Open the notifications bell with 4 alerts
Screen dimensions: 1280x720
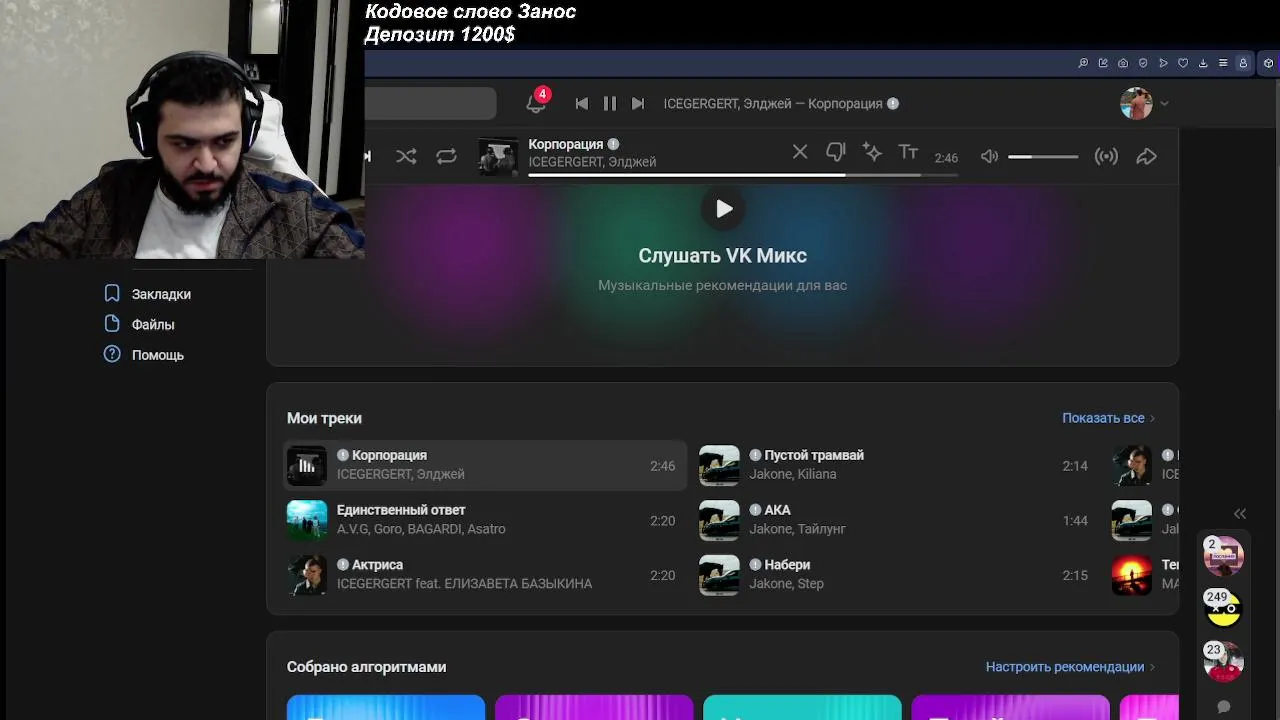(x=537, y=103)
